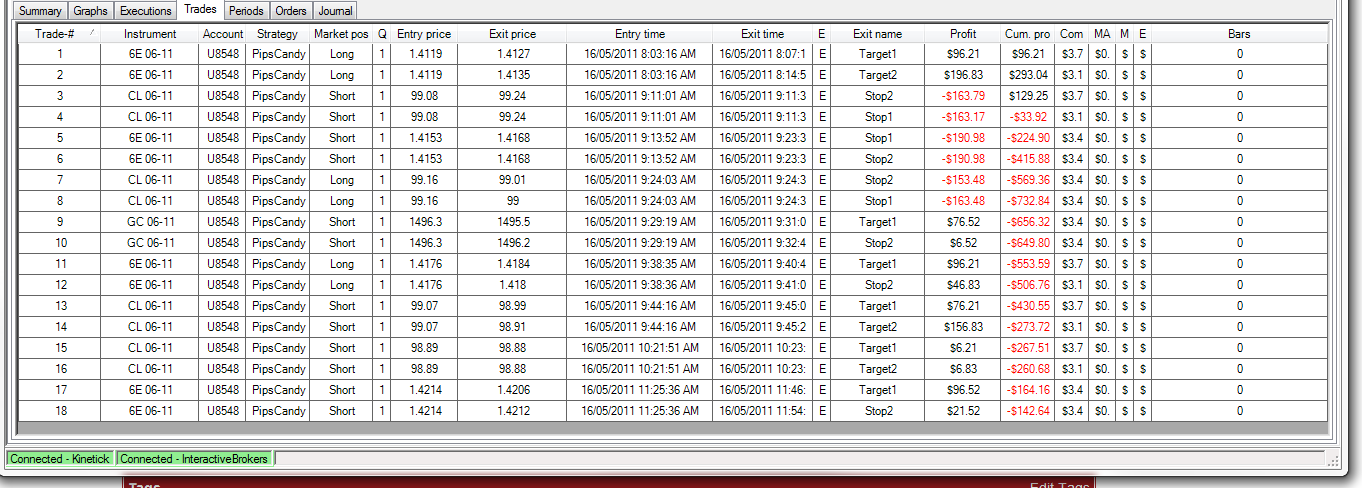1362x488 pixels.
Task: Open the Orders tab
Action: coord(291,11)
